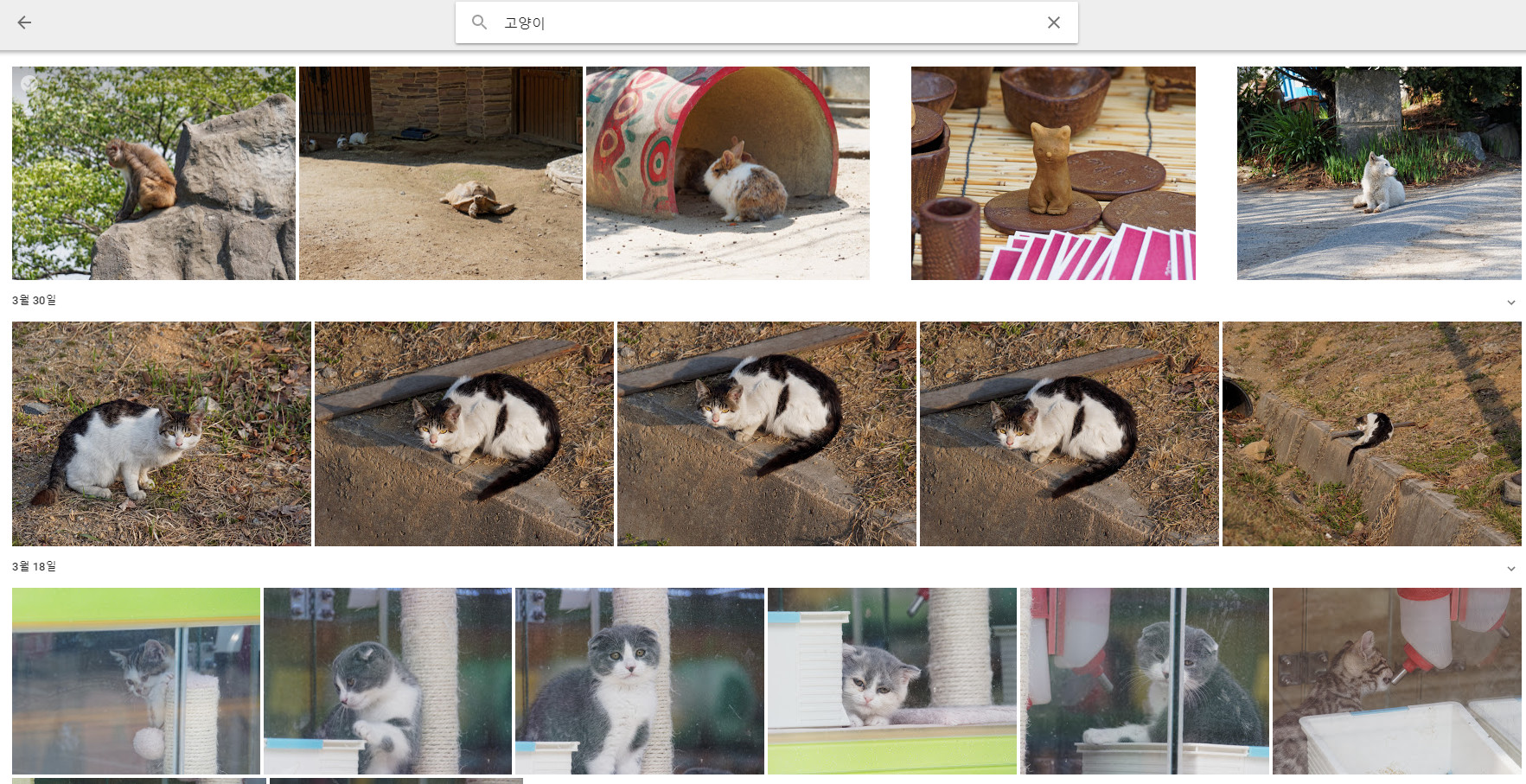The width and height of the screenshot is (1526, 784).
Task: Open the rabbit in painted tunnel photo
Action: pyautogui.click(x=728, y=173)
